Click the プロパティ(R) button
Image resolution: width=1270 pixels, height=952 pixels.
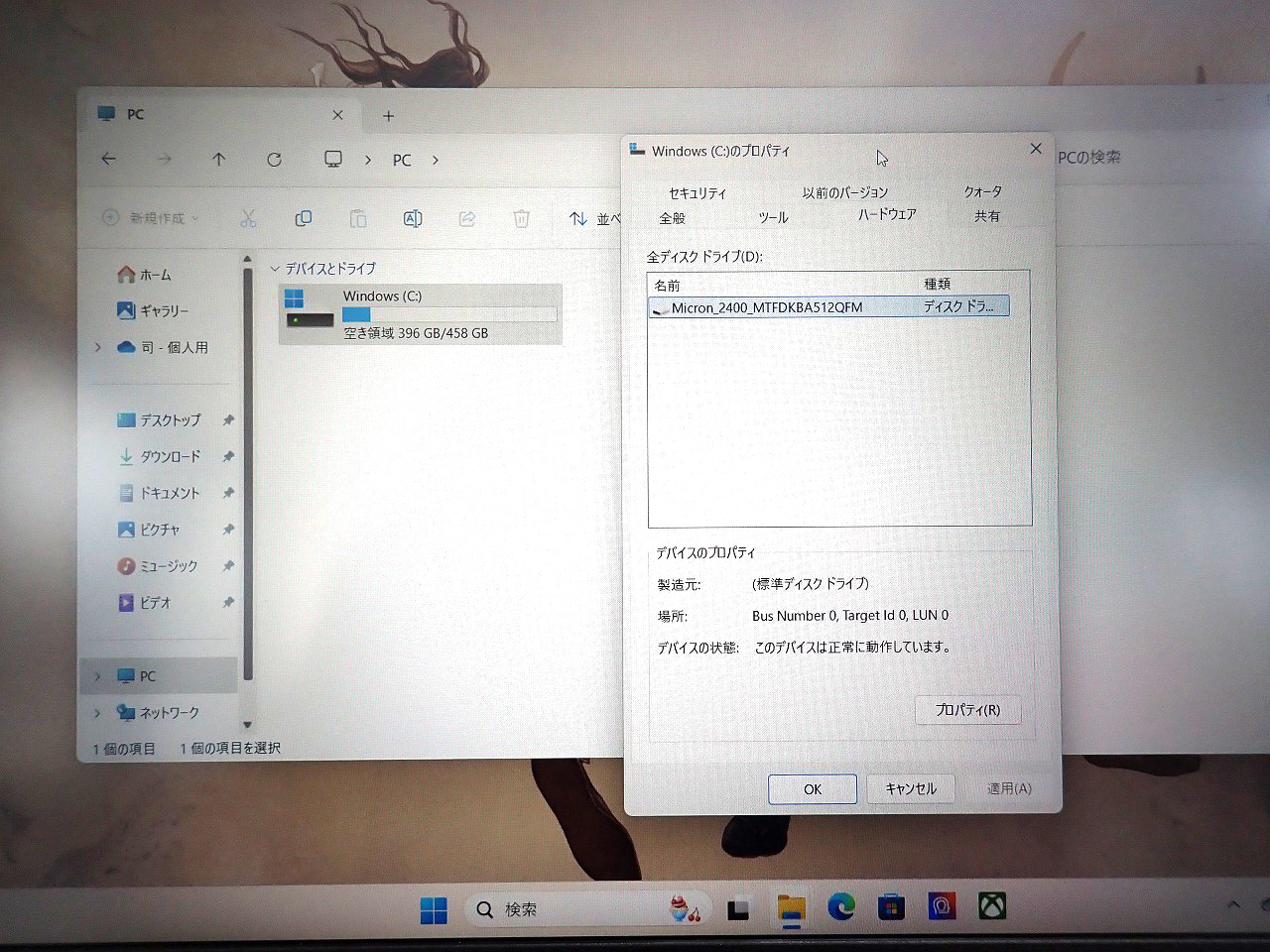[x=967, y=710]
